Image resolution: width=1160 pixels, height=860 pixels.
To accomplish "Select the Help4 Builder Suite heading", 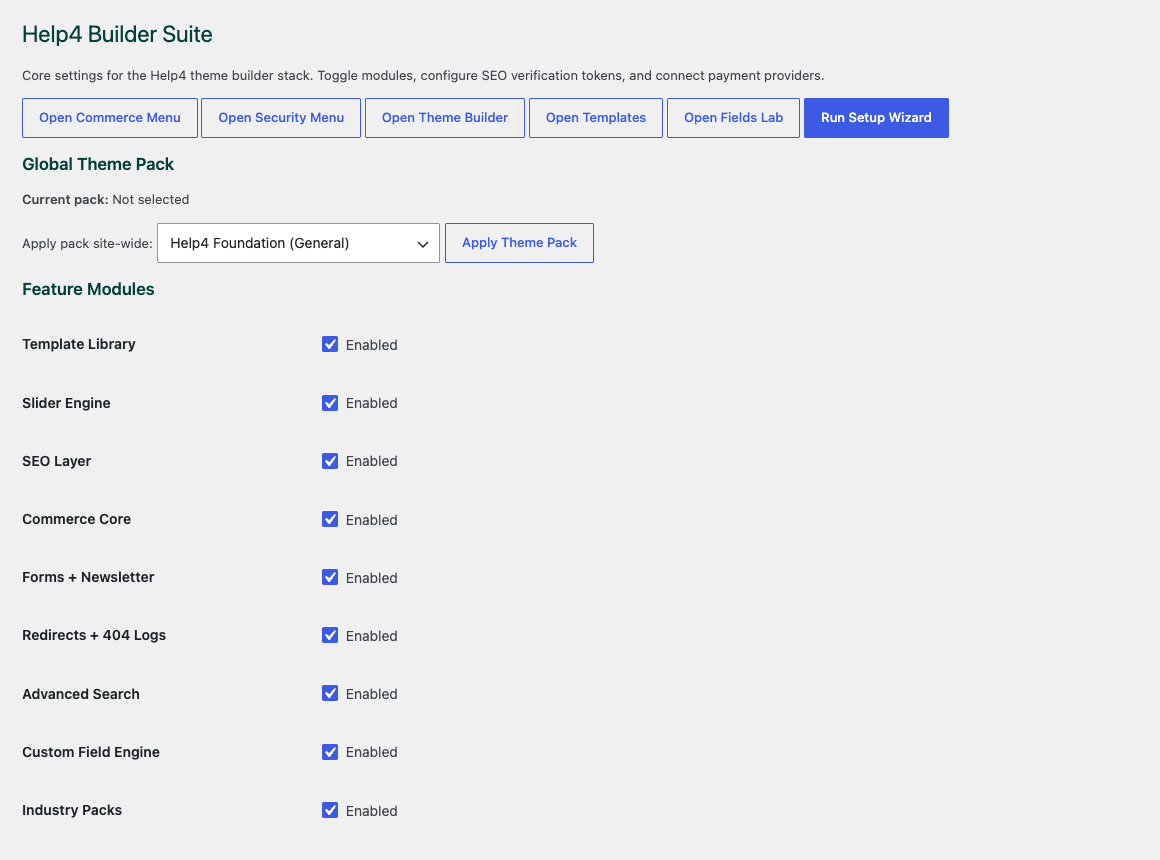I will tap(117, 34).
